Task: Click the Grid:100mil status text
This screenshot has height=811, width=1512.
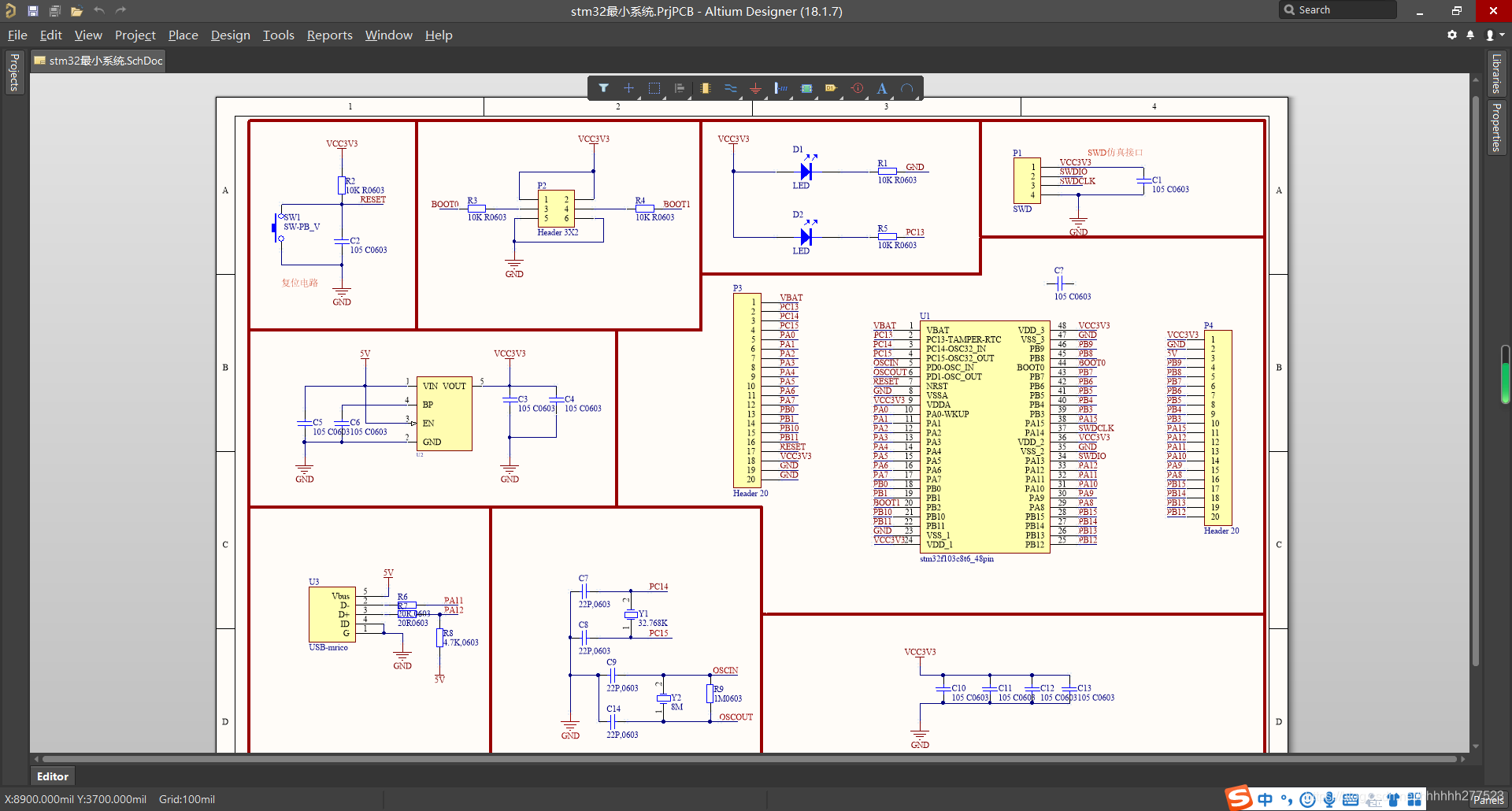Action: click(x=187, y=799)
